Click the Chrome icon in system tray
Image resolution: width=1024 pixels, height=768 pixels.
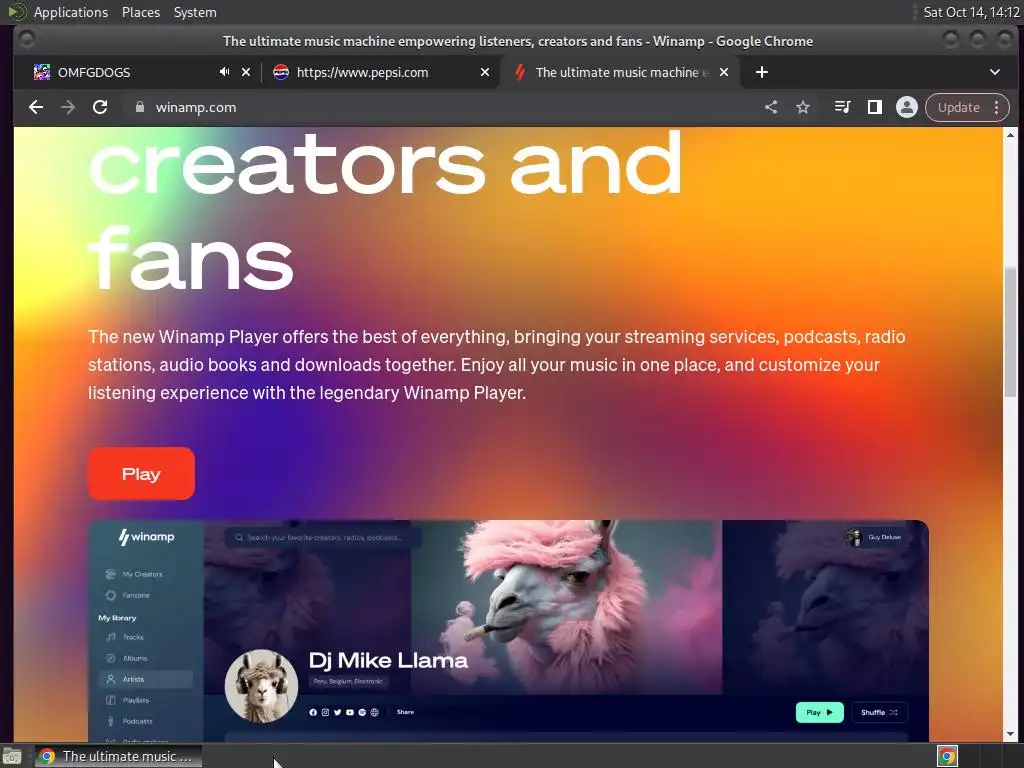pyautogui.click(x=947, y=756)
